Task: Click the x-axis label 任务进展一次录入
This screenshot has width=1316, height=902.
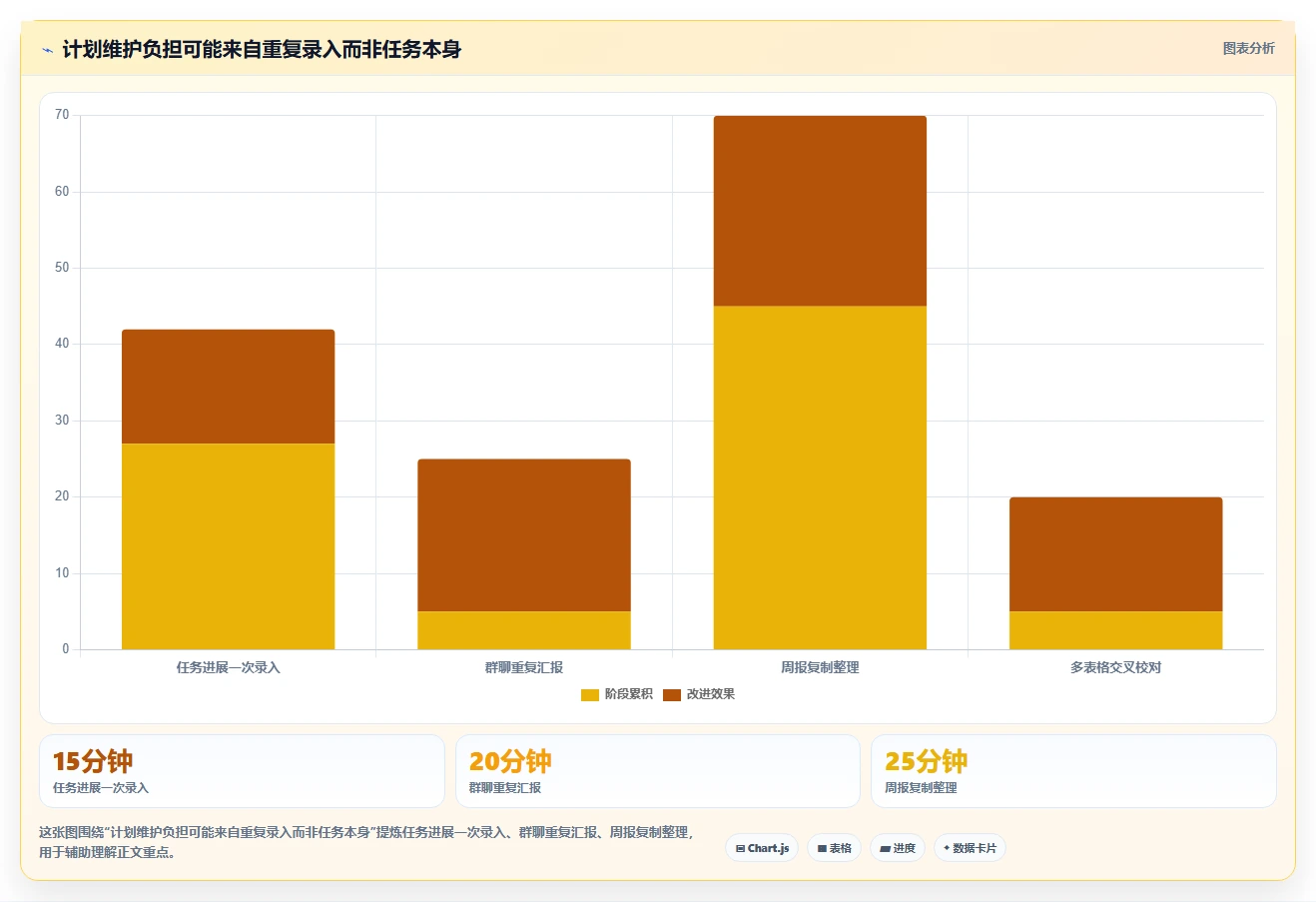Action: [229, 667]
